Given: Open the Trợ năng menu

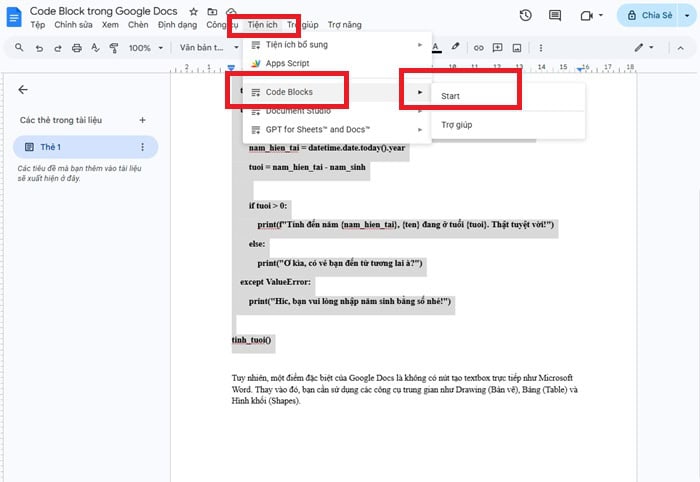Looking at the screenshot, I should pyautogui.click(x=345, y=25).
